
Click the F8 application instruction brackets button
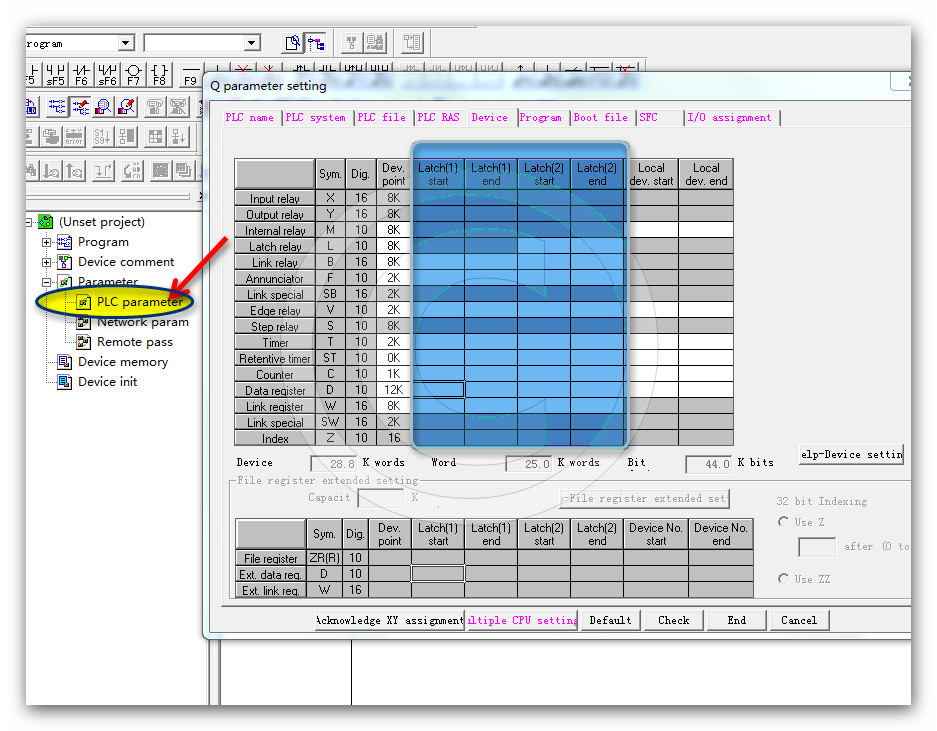(x=159, y=75)
